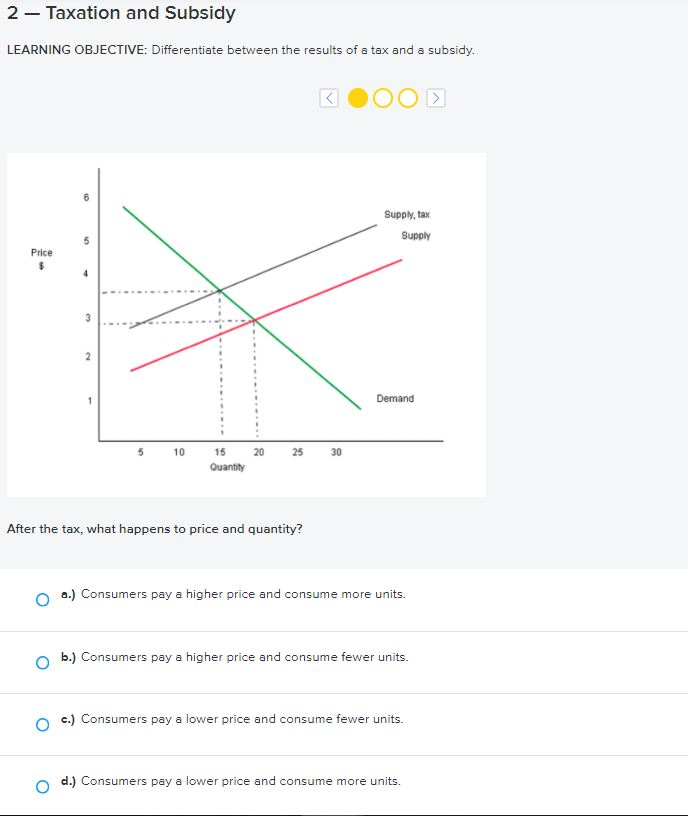
Task: Choose radio button for answer a
Action: pos(43,600)
